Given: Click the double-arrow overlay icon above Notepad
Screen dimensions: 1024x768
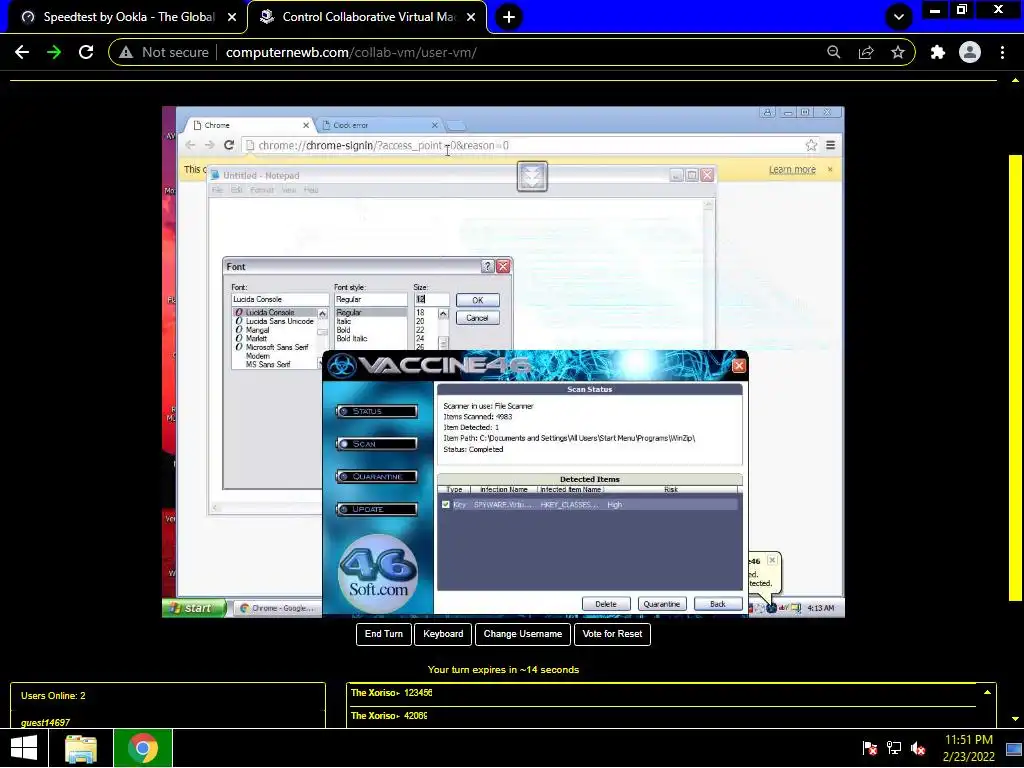Looking at the screenshot, I should pyautogui.click(x=532, y=177).
